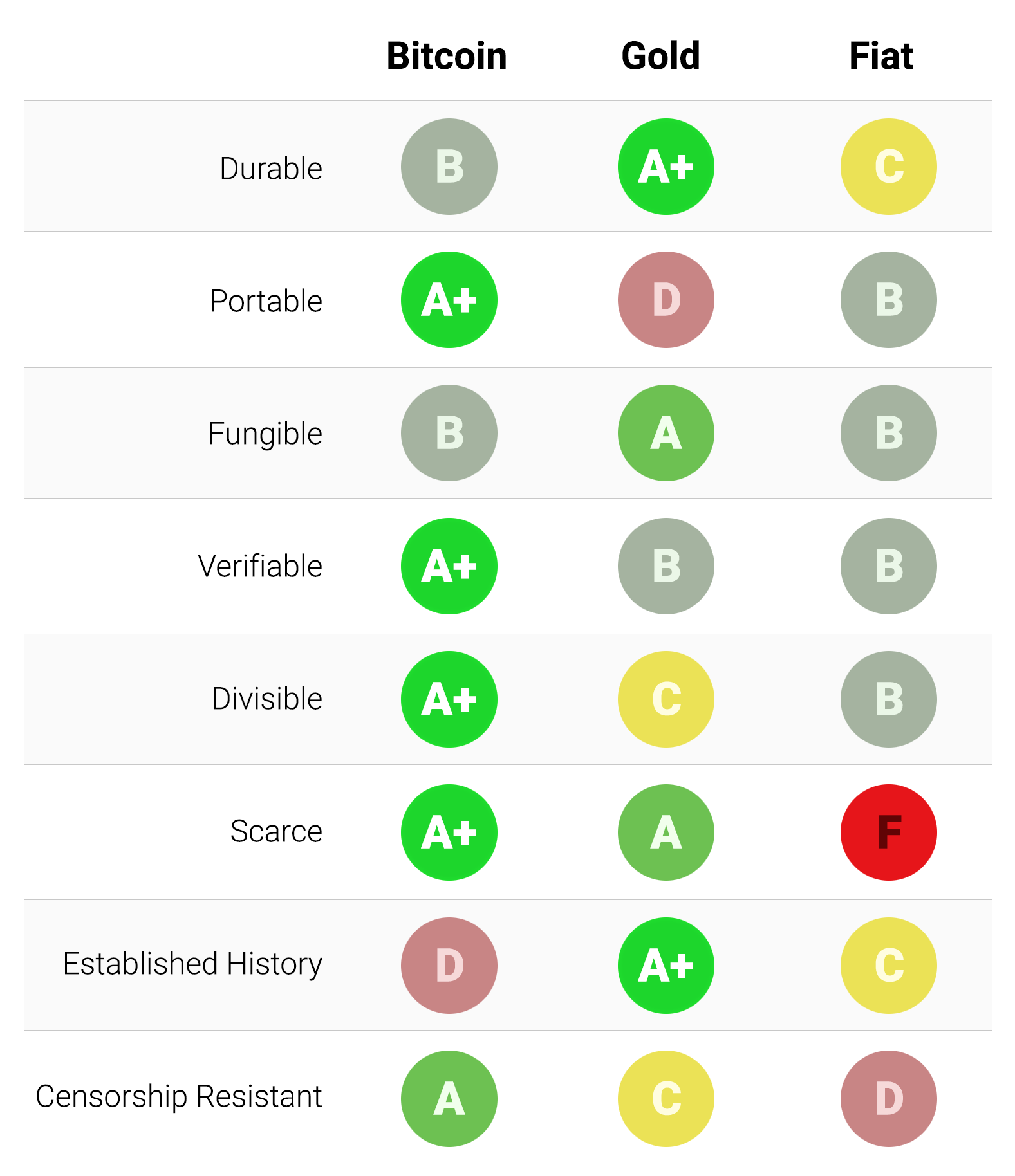Click Gold's Durable A+ grade badge
The height and width of the screenshot is (1176, 1015).
click(x=666, y=167)
